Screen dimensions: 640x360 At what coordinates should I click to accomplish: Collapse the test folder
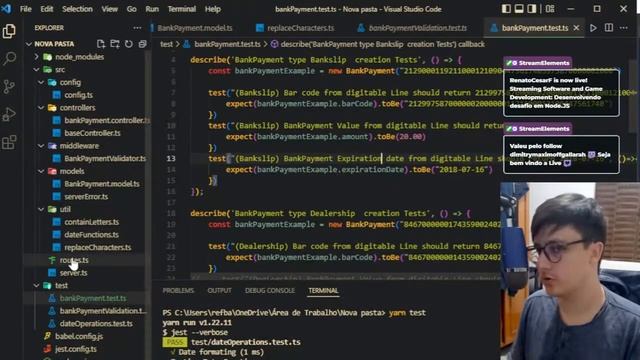pyautogui.click(x=36, y=285)
